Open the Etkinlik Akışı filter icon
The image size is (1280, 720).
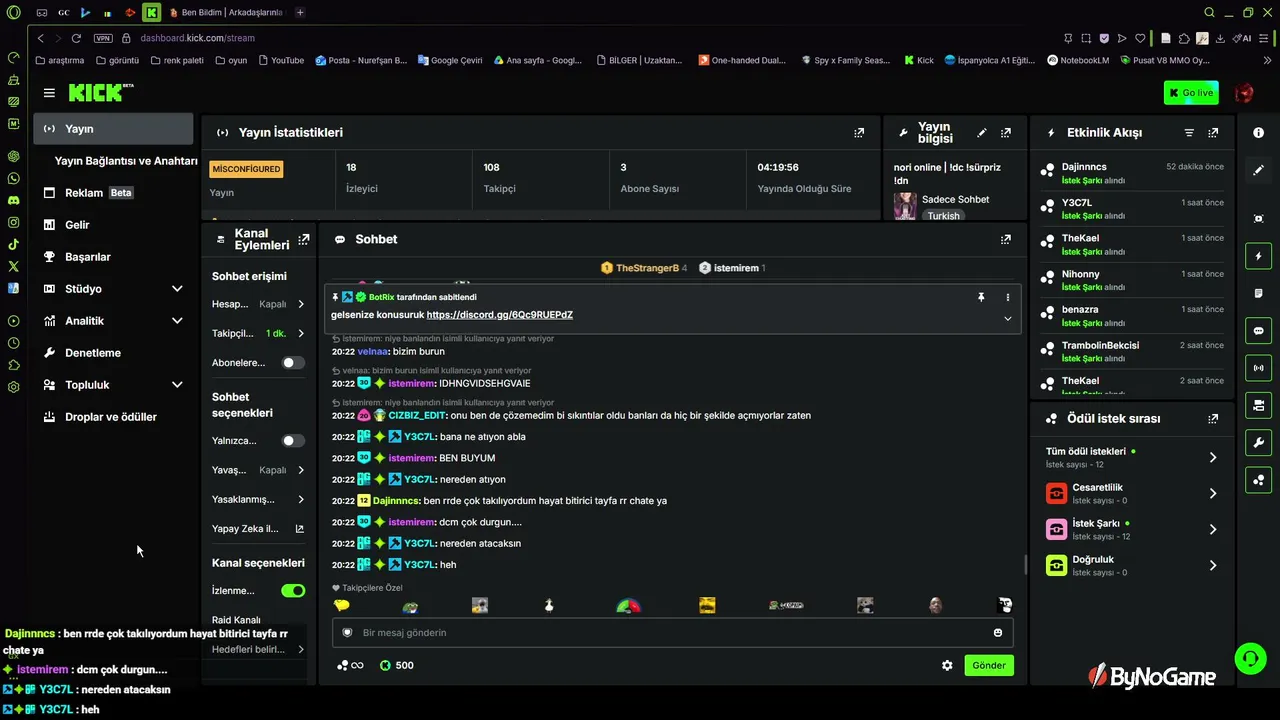coord(1189,132)
